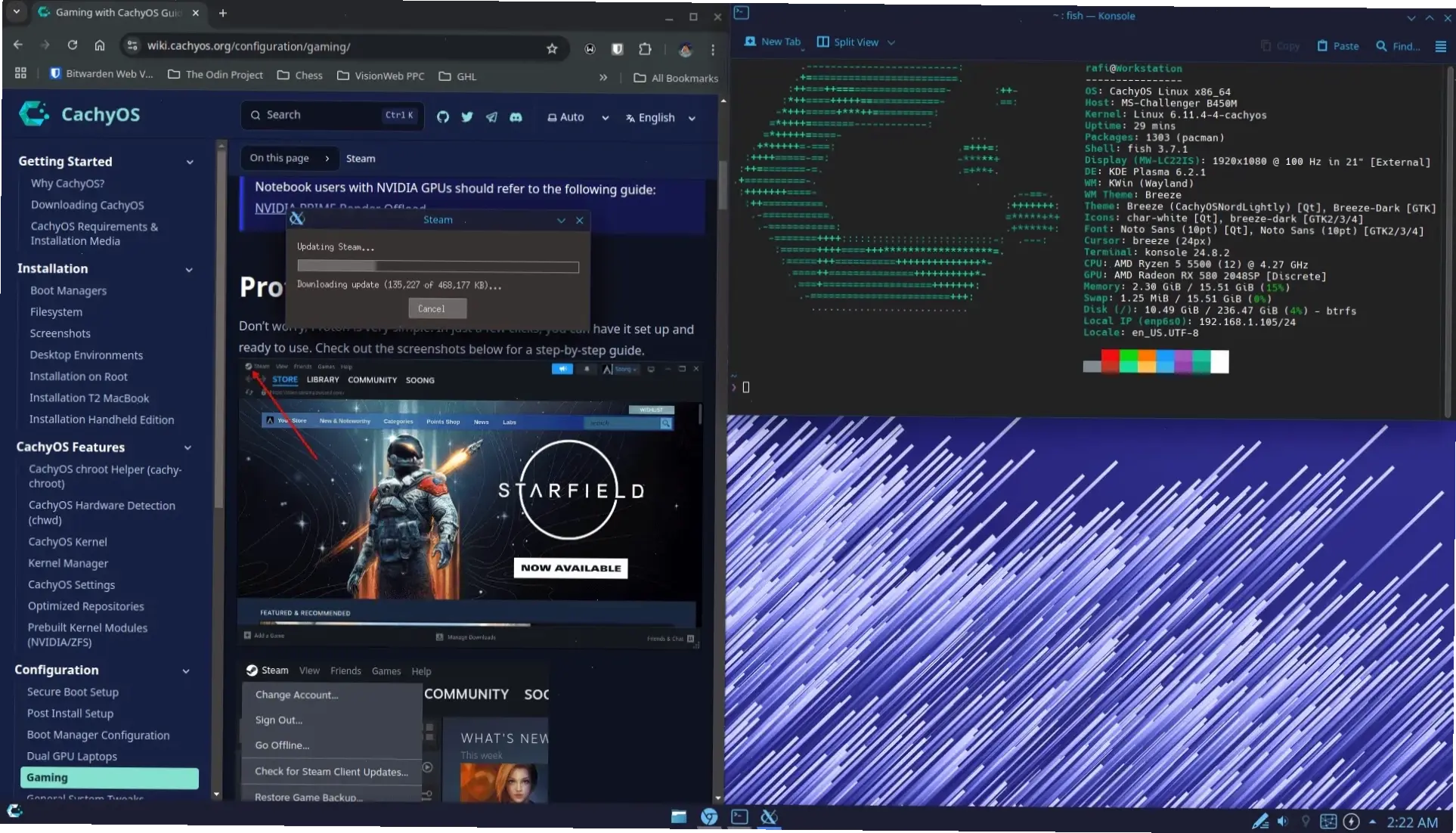1456x833 pixels.
Task: Switch to Konsole icon in taskbar
Action: coord(739,816)
